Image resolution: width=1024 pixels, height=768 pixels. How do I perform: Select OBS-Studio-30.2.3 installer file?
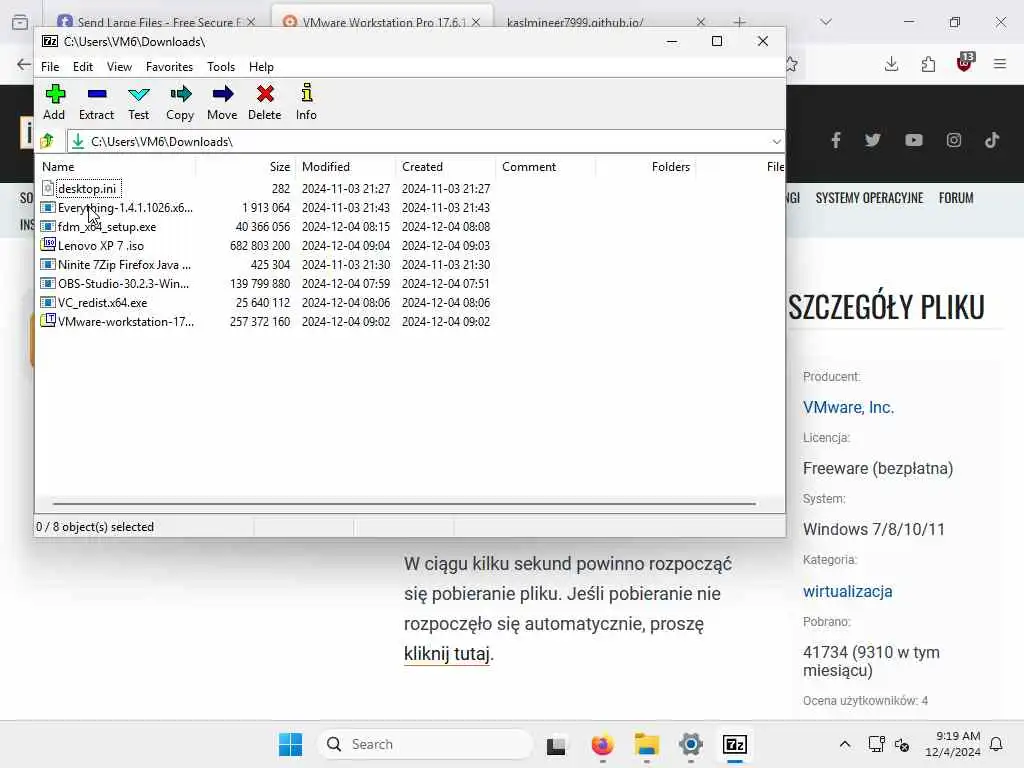[123, 283]
